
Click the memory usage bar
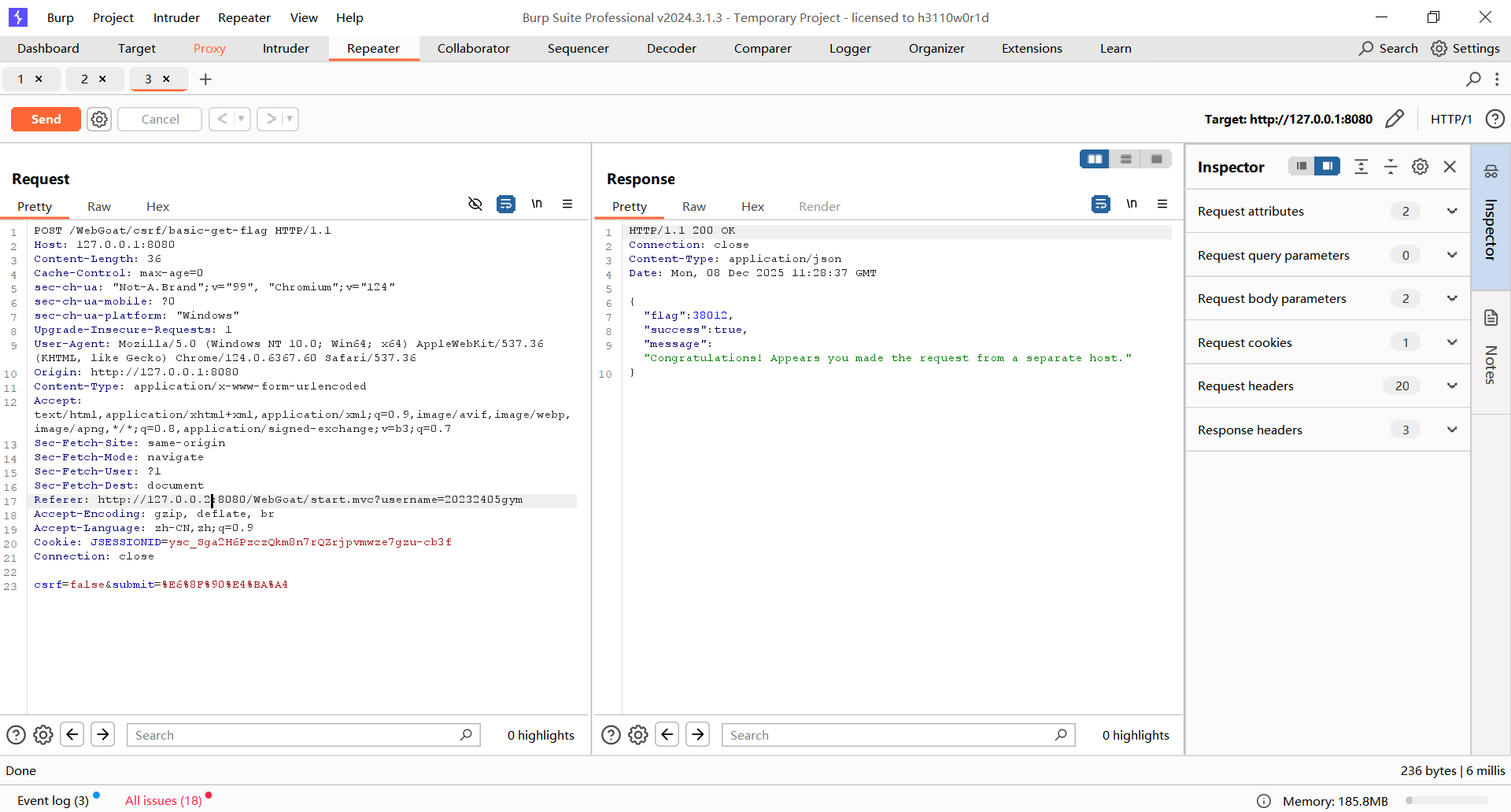(1446, 801)
